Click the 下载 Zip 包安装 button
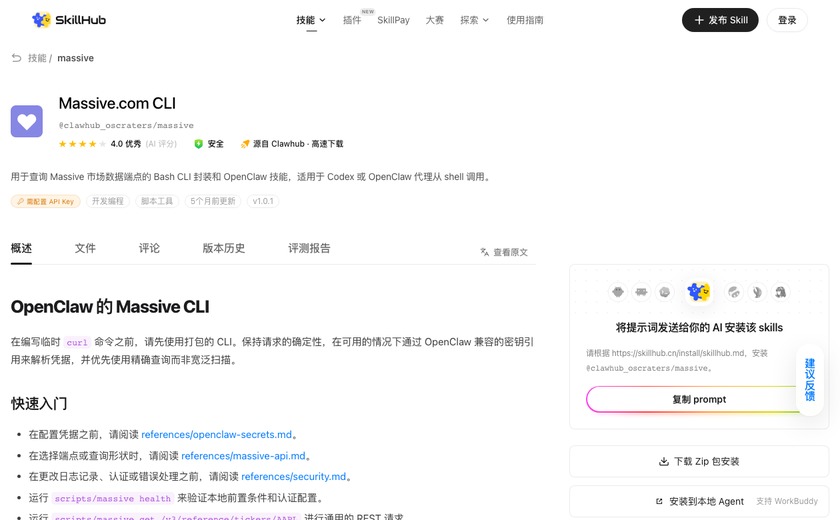This screenshot has width=840, height=520. click(699, 462)
